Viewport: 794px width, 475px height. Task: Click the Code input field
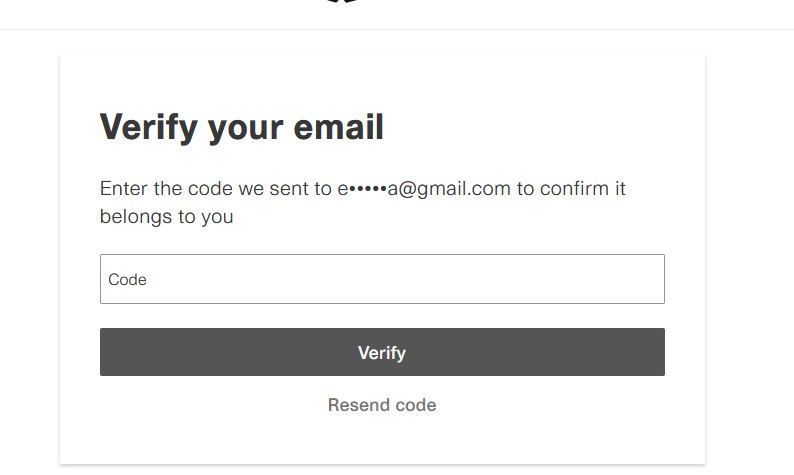382,279
